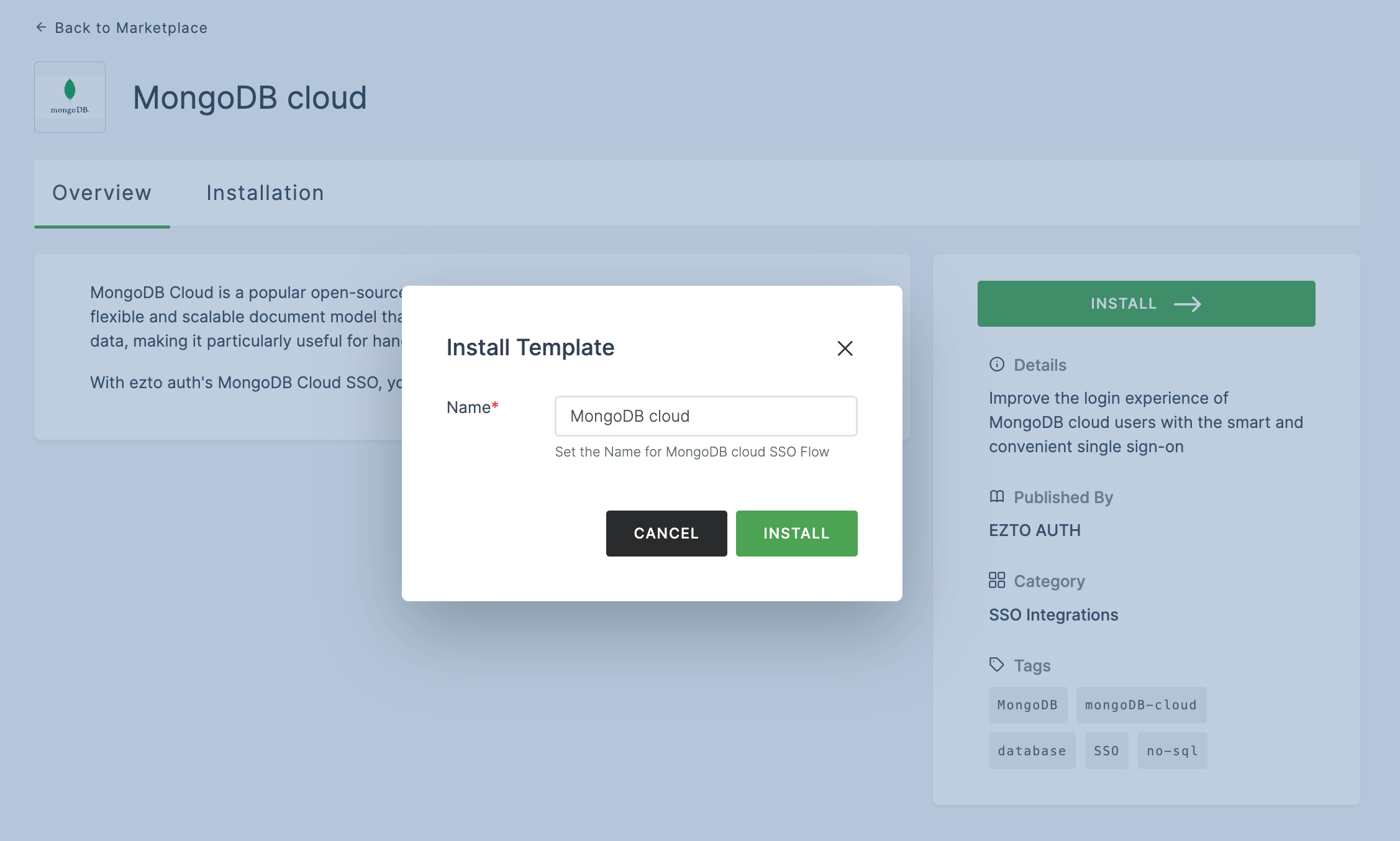Switch to the Installation tab
The width and height of the screenshot is (1400, 841).
[265, 193]
